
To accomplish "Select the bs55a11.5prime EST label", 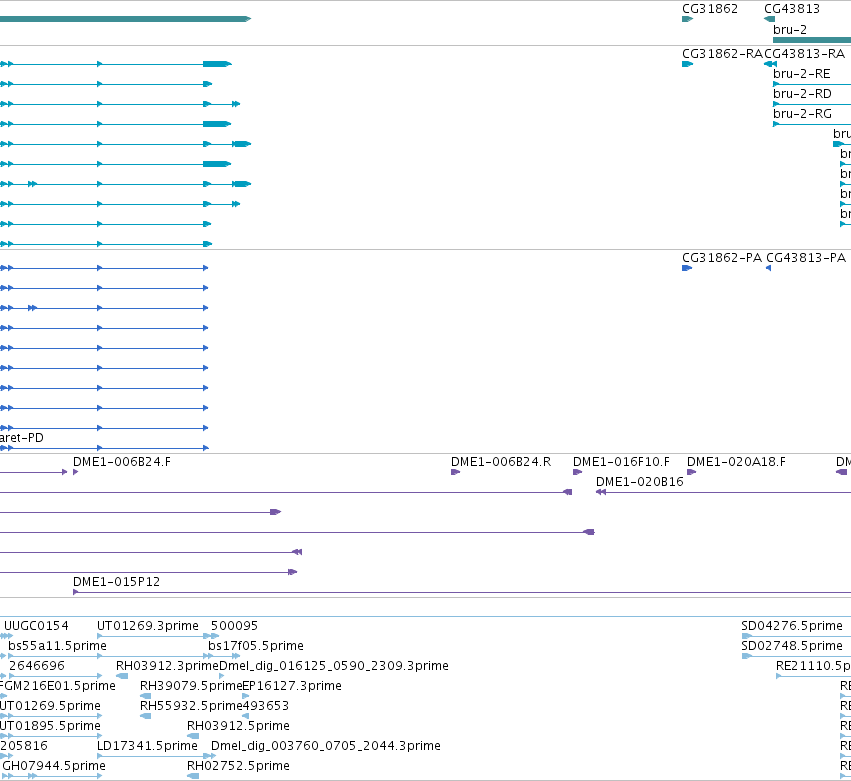I will click(x=57, y=646).
